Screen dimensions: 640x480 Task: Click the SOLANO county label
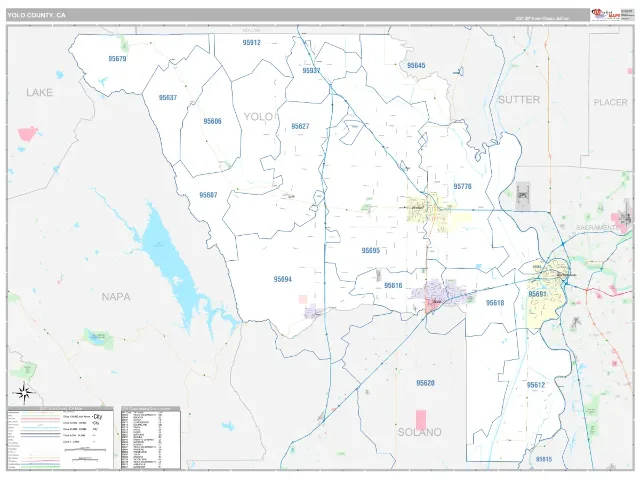420,432
